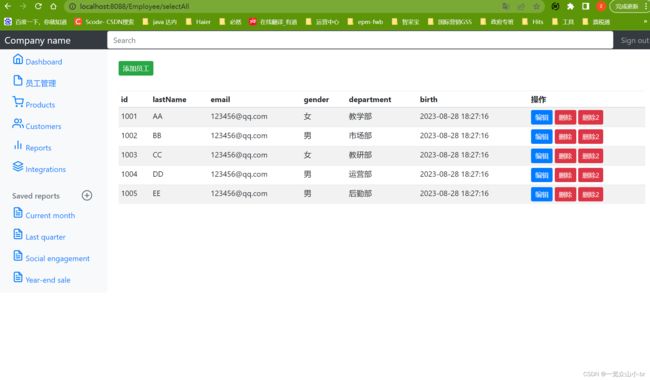Image resolution: width=650 pixels, height=380 pixels.
Task: Click blue edit button for employee 1003
Action: [541, 156]
